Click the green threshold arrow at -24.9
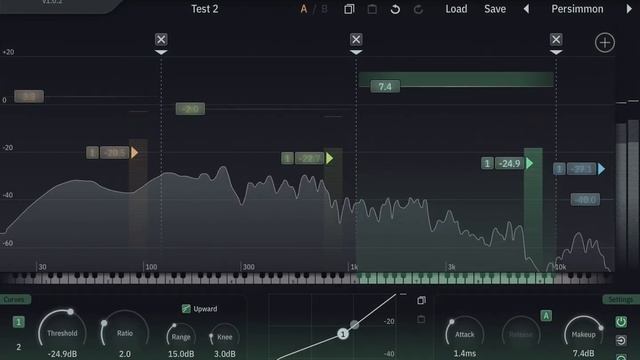The height and width of the screenshot is (360, 640). (529, 163)
